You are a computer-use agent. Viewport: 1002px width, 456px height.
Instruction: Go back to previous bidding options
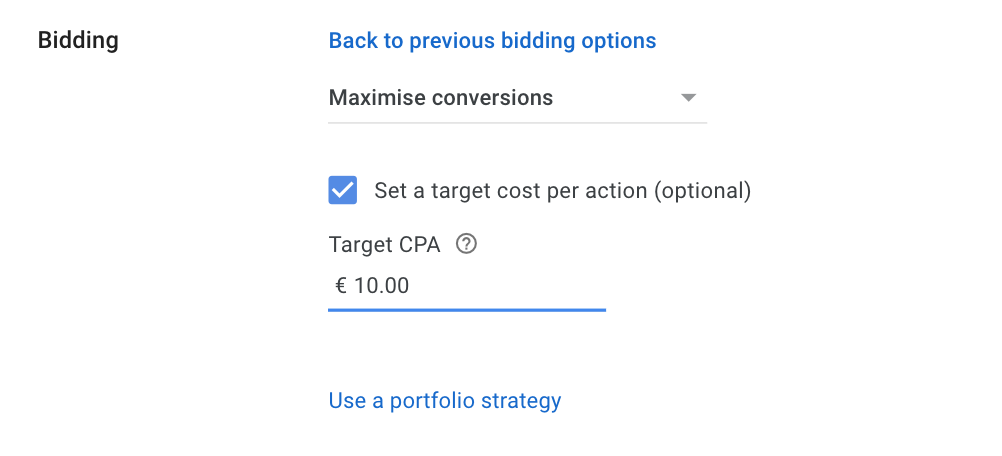[x=492, y=41]
